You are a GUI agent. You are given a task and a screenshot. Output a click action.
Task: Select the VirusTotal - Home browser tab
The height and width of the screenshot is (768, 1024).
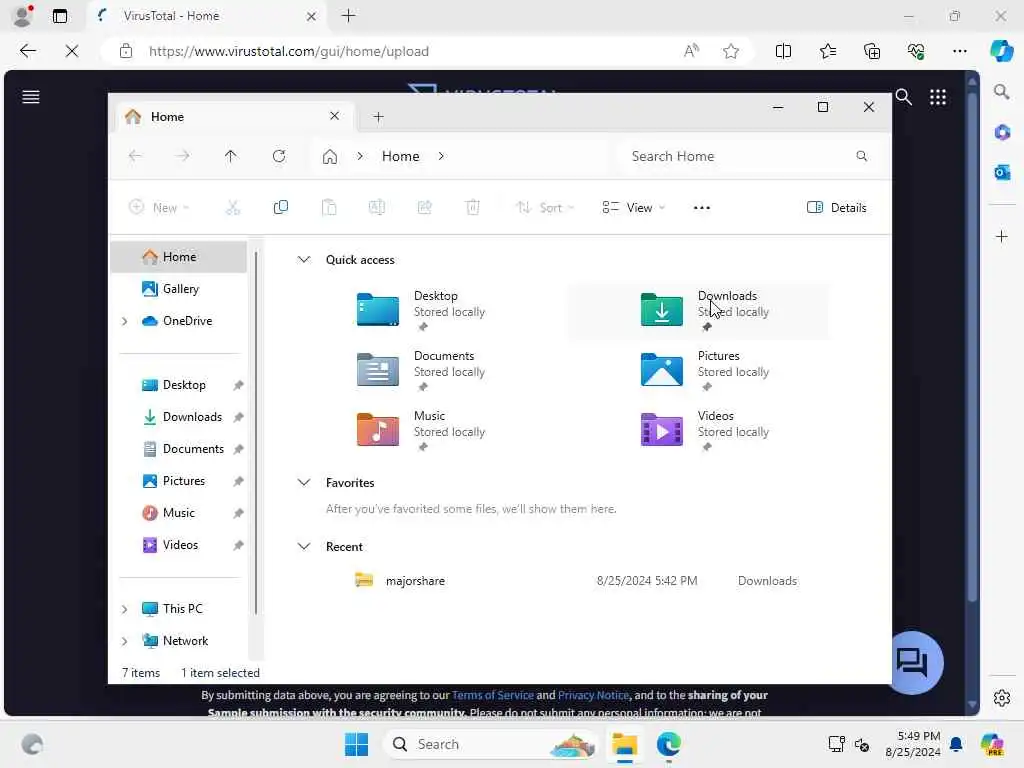(x=206, y=16)
